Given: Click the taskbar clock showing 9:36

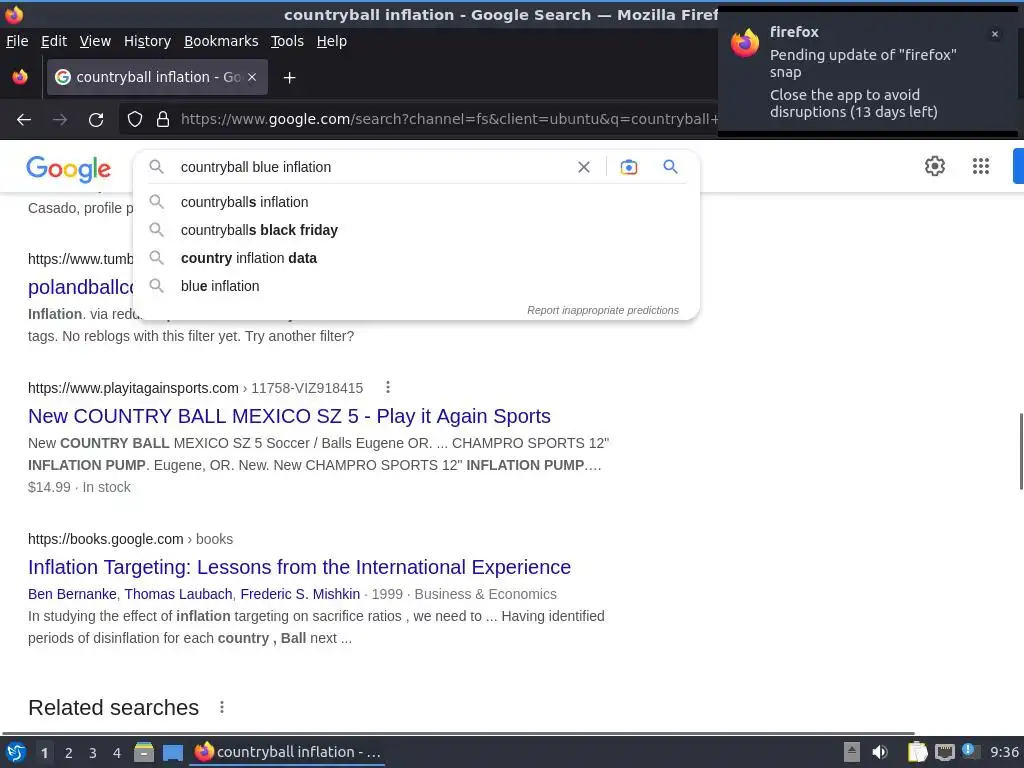Looking at the screenshot, I should pos(1004,752).
